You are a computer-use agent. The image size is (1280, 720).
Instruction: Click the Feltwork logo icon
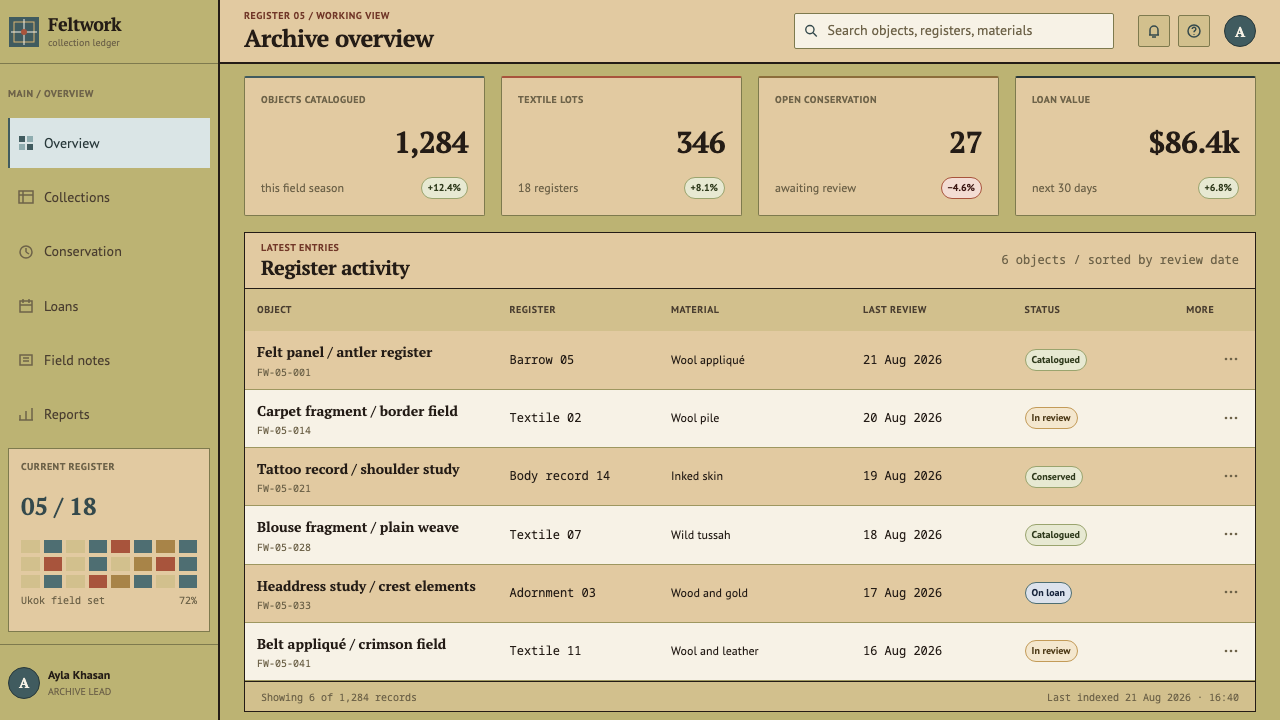coord(24,32)
